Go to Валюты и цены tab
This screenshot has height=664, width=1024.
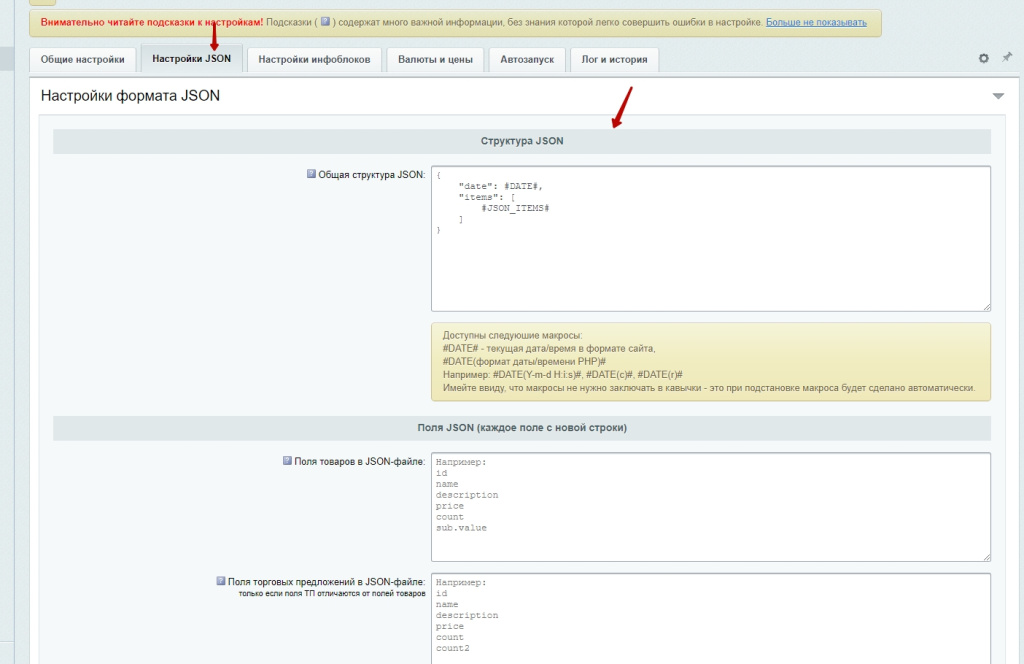435,59
